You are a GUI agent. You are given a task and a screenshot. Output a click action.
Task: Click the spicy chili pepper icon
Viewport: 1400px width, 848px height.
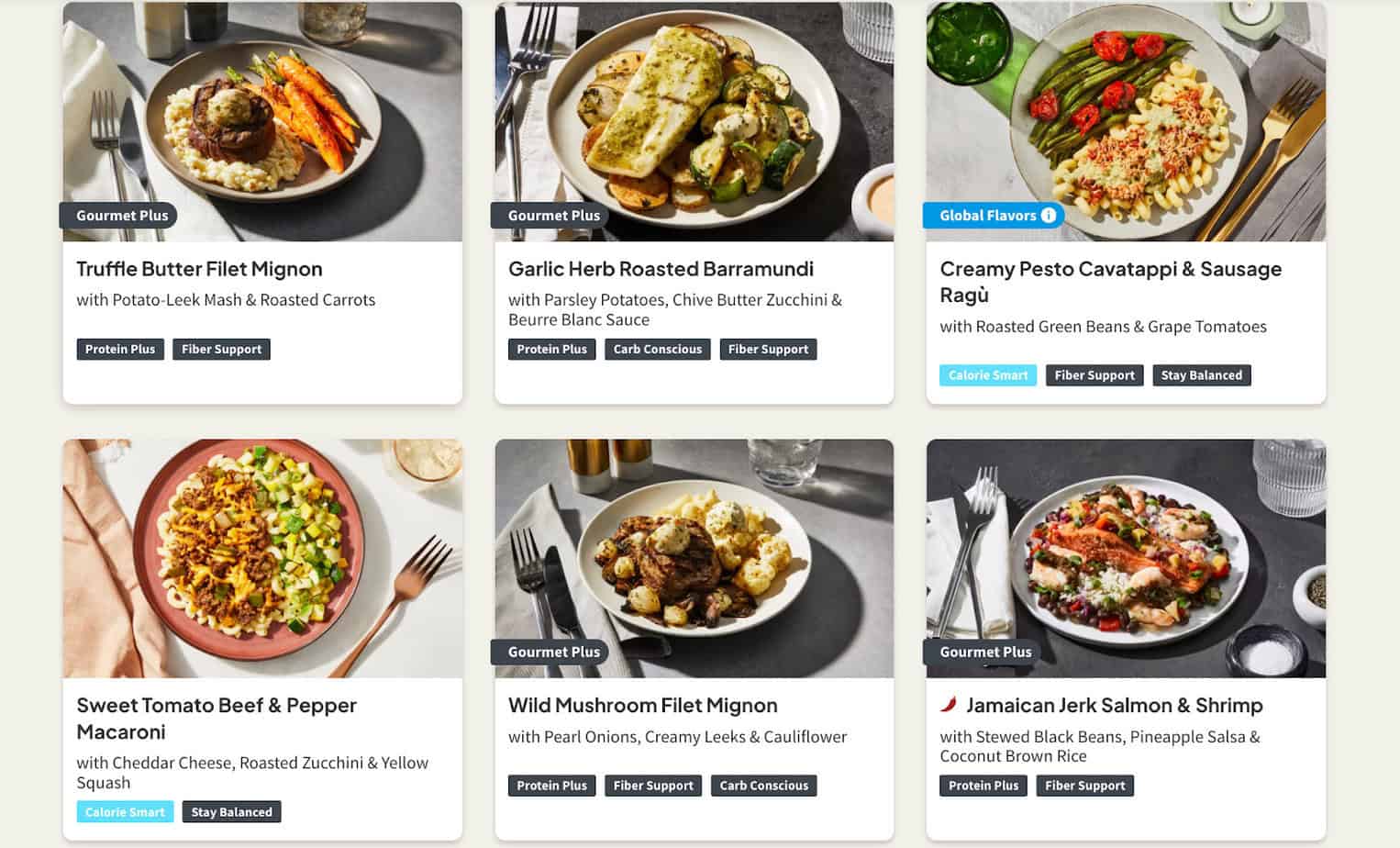949,705
